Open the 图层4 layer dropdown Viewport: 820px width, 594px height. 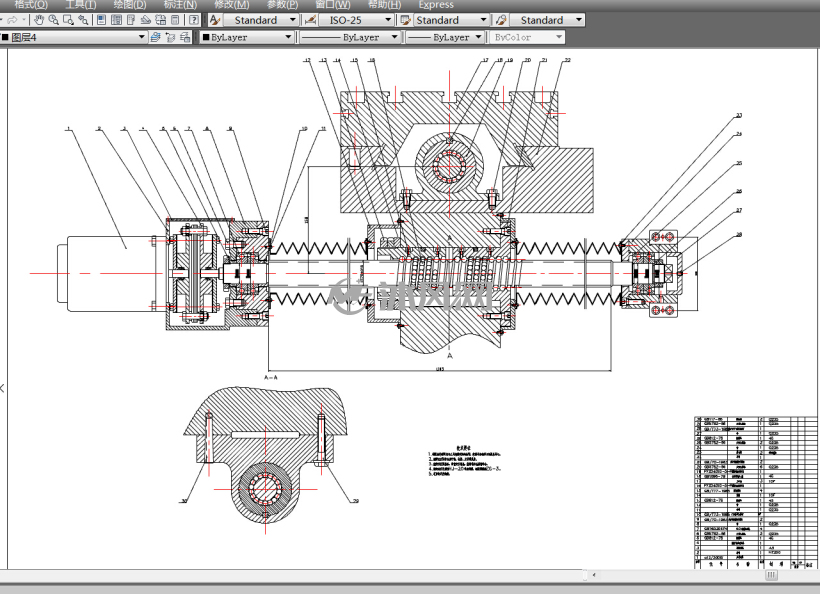click(x=73, y=37)
